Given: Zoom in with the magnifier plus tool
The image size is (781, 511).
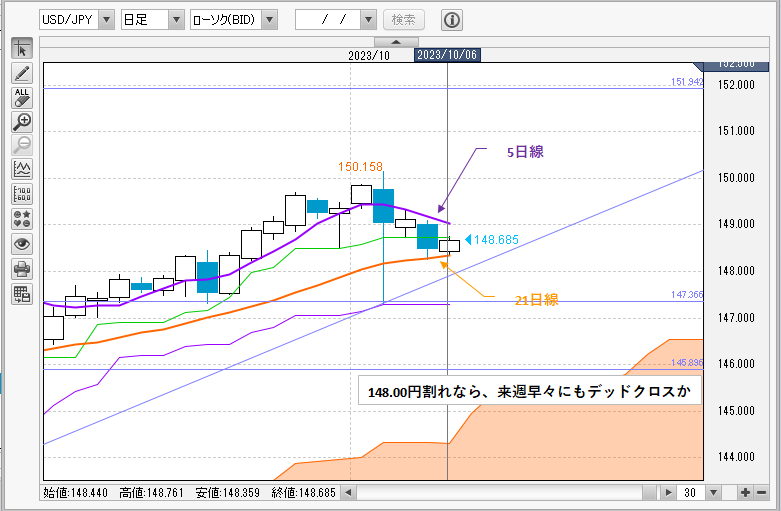Looking at the screenshot, I should [x=22, y=122].
